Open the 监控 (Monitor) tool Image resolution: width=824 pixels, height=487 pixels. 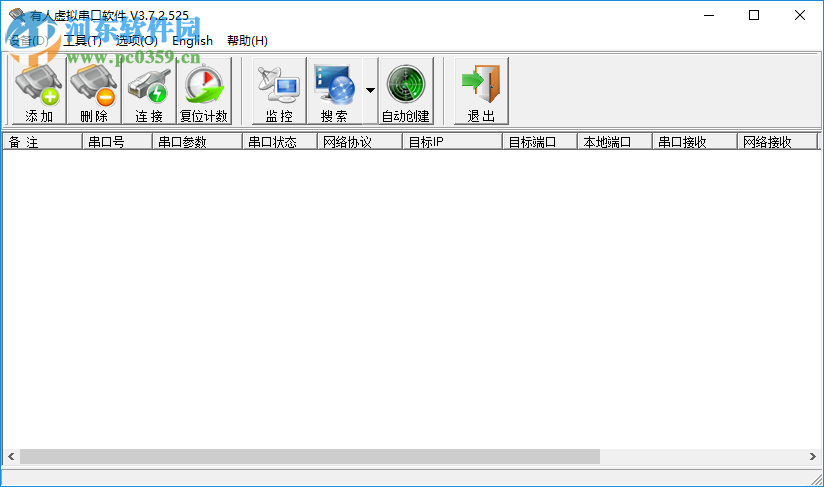pos(279,91)
